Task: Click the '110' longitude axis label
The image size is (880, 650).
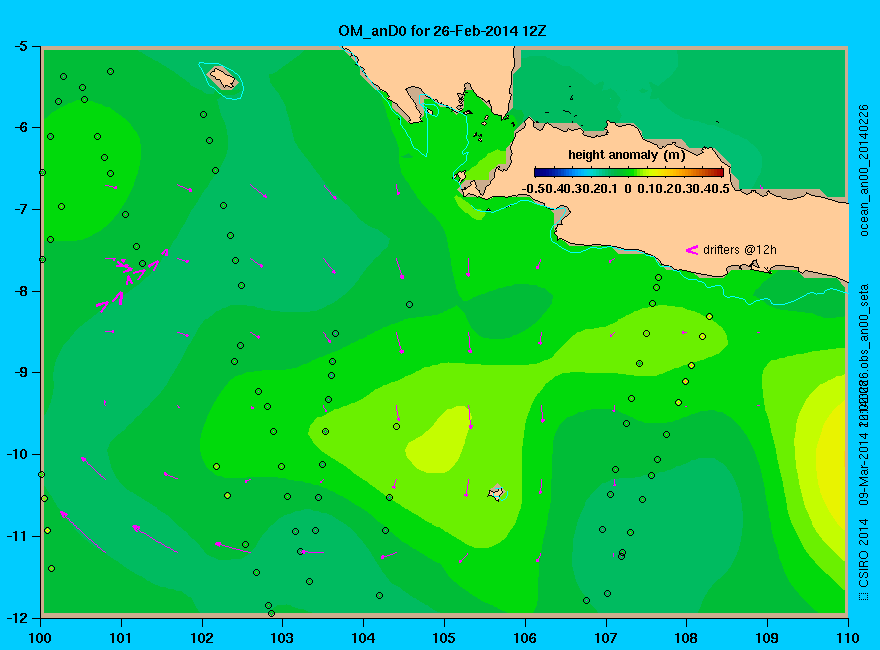Action: 848,638
